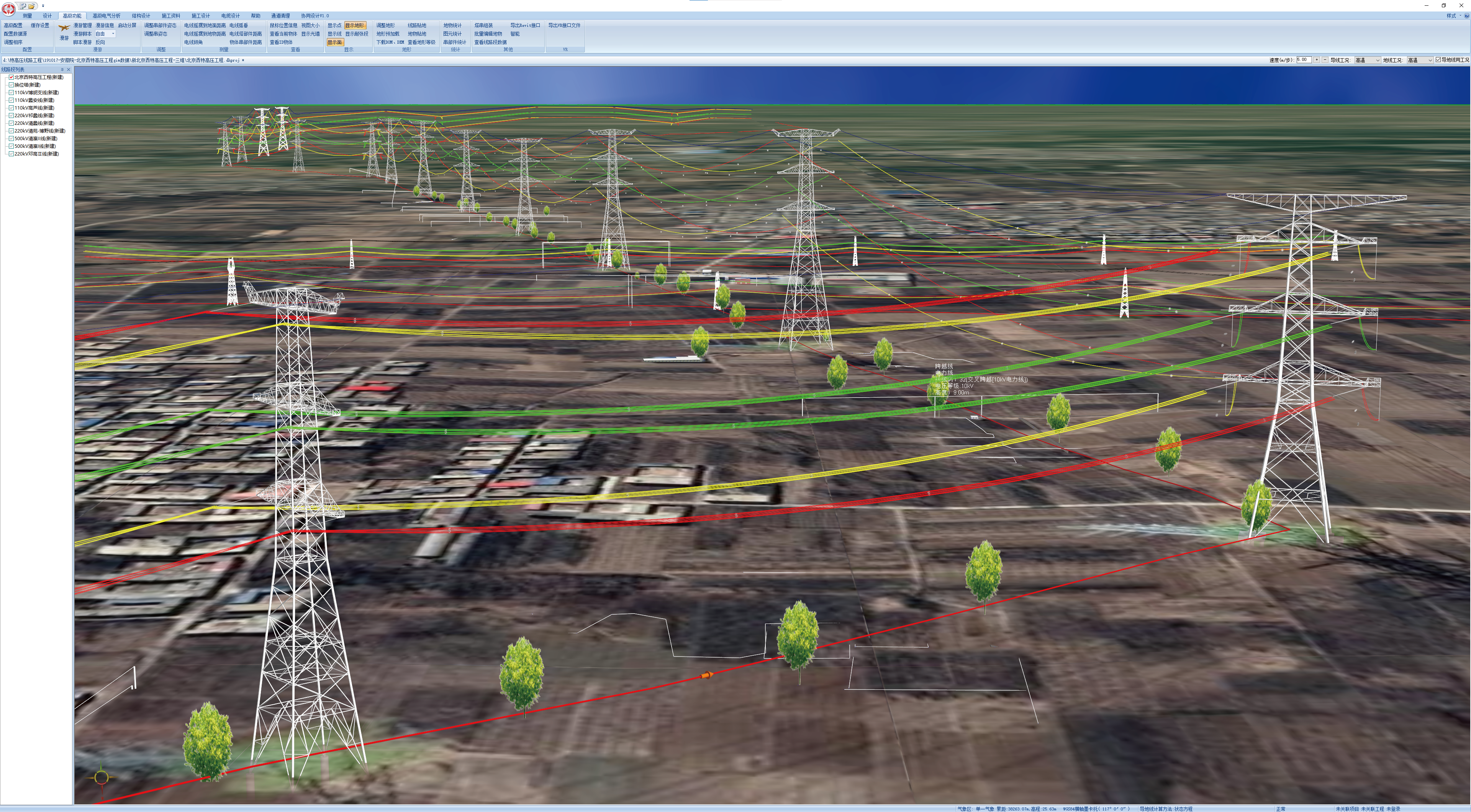Open the 导线工况 dropdown
The height and width of the screenshot is (812, 1471).
[1378, 60]
